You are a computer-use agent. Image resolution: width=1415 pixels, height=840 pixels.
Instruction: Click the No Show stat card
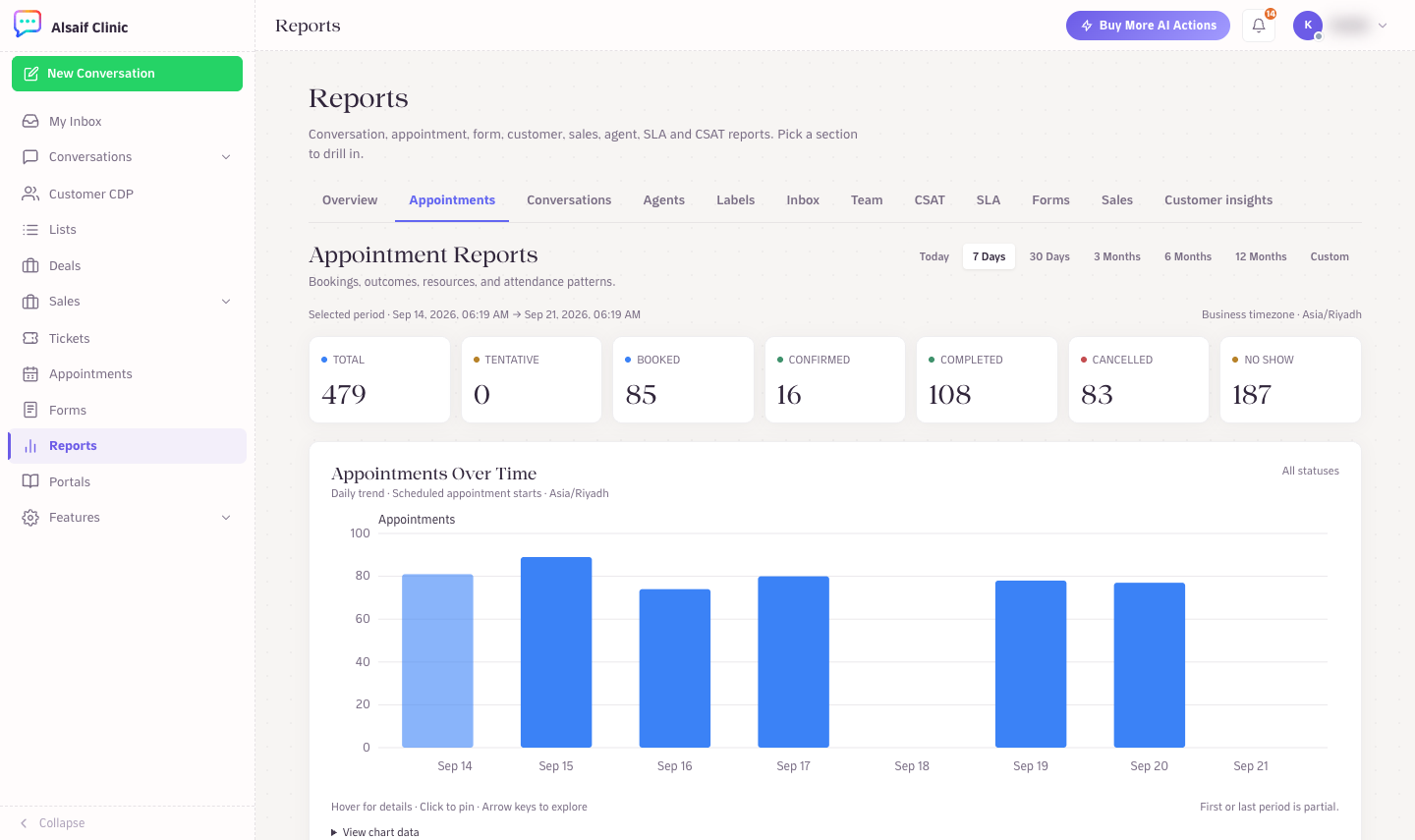tap(1290, 380)
